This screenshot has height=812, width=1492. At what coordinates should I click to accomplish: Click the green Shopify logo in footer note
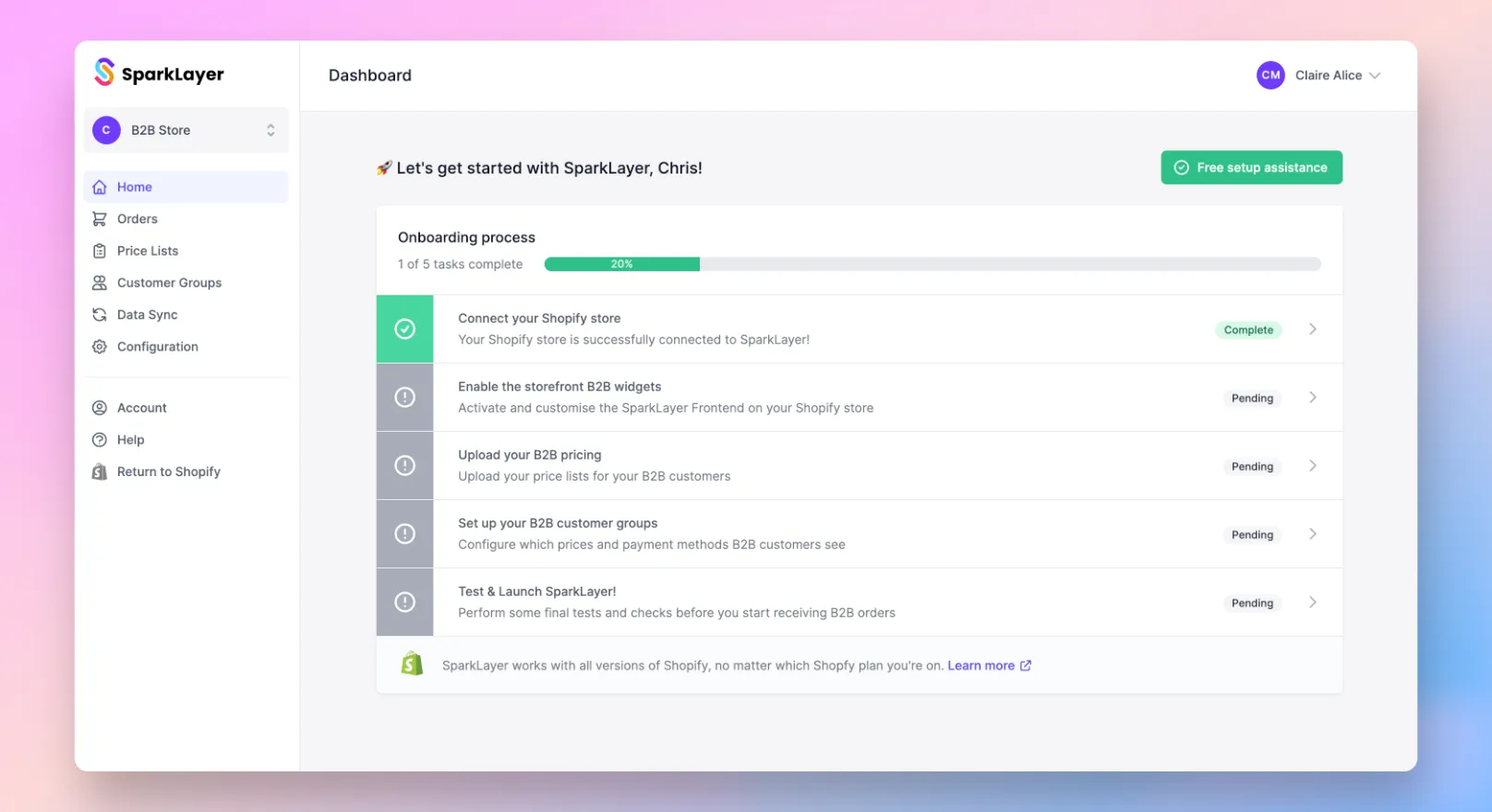[412, 663]
